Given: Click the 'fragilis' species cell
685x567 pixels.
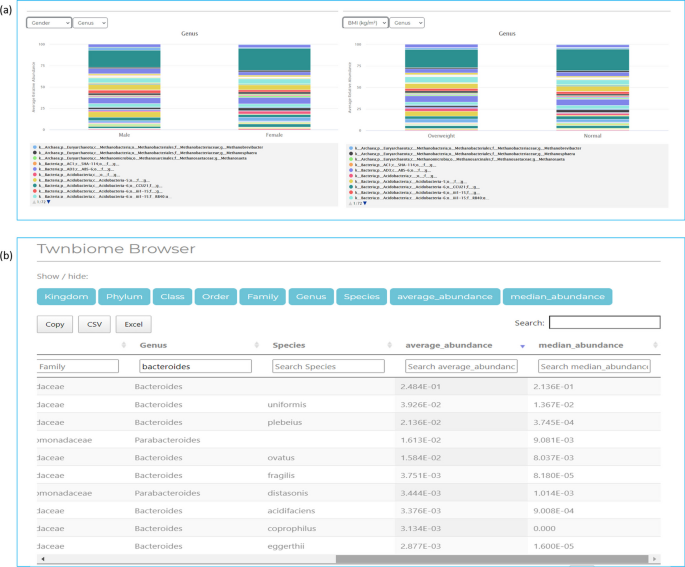Looking at the screenshot, I should coord(281,475).
